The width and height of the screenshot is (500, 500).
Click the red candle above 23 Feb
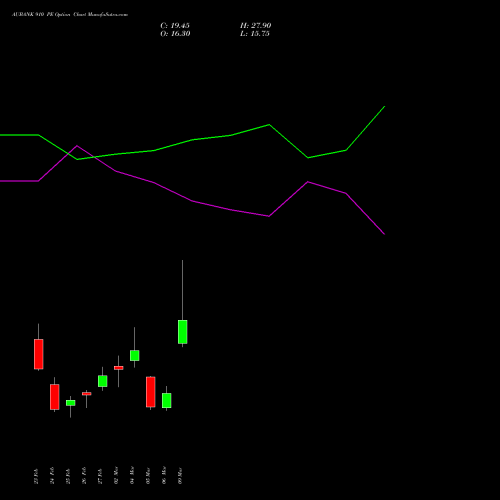click(39, 354)
